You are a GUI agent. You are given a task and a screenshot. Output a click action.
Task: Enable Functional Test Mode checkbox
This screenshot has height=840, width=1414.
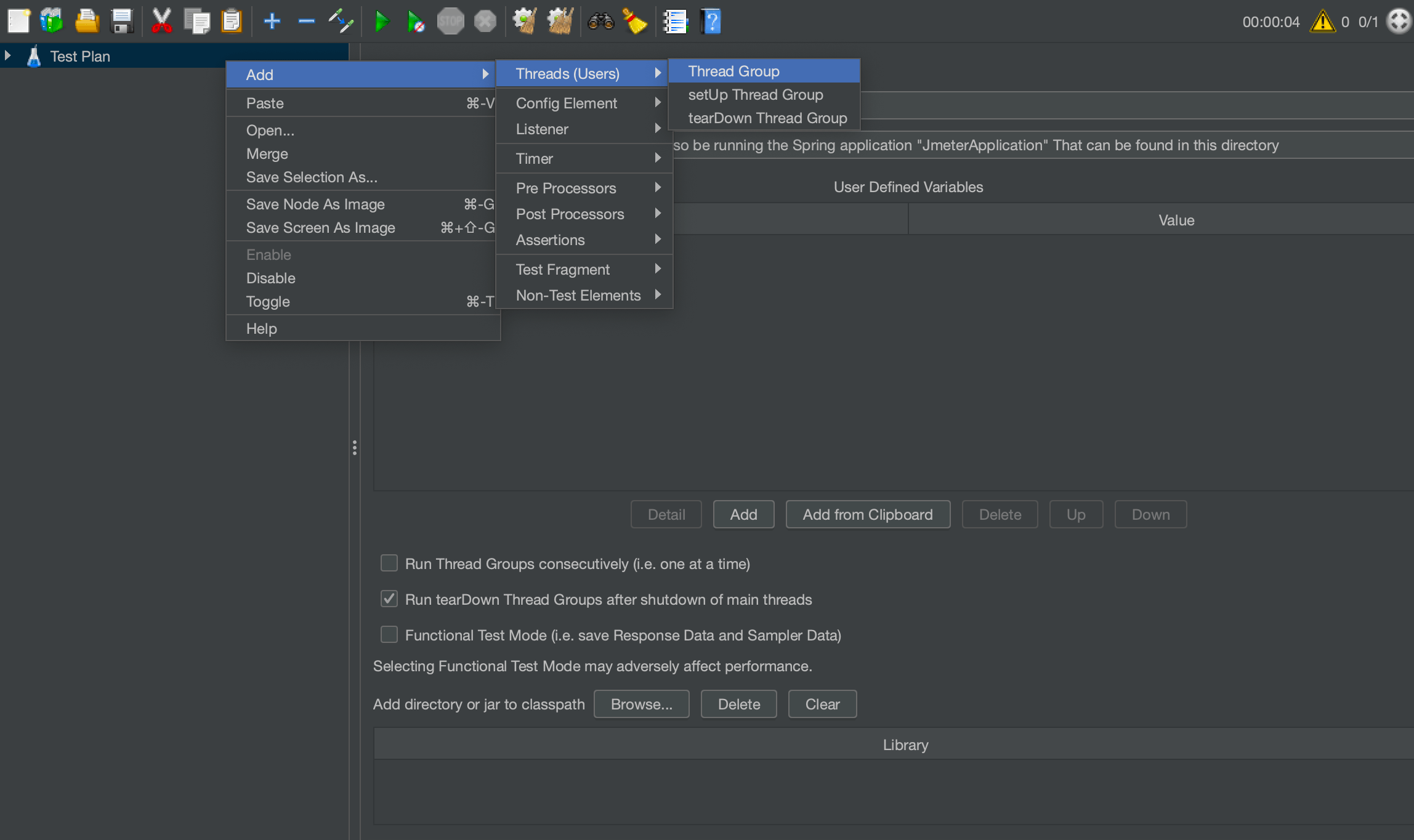click(389, 634)
